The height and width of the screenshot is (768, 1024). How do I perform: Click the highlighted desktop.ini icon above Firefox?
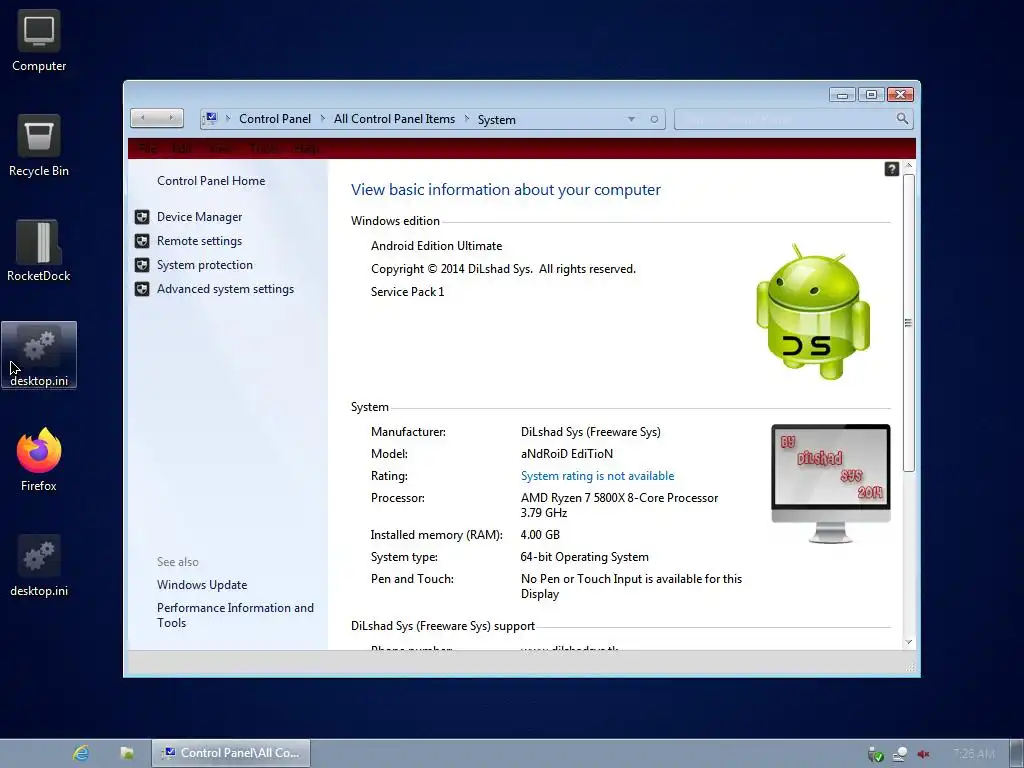pyautogui.click(x=39, y=355)
